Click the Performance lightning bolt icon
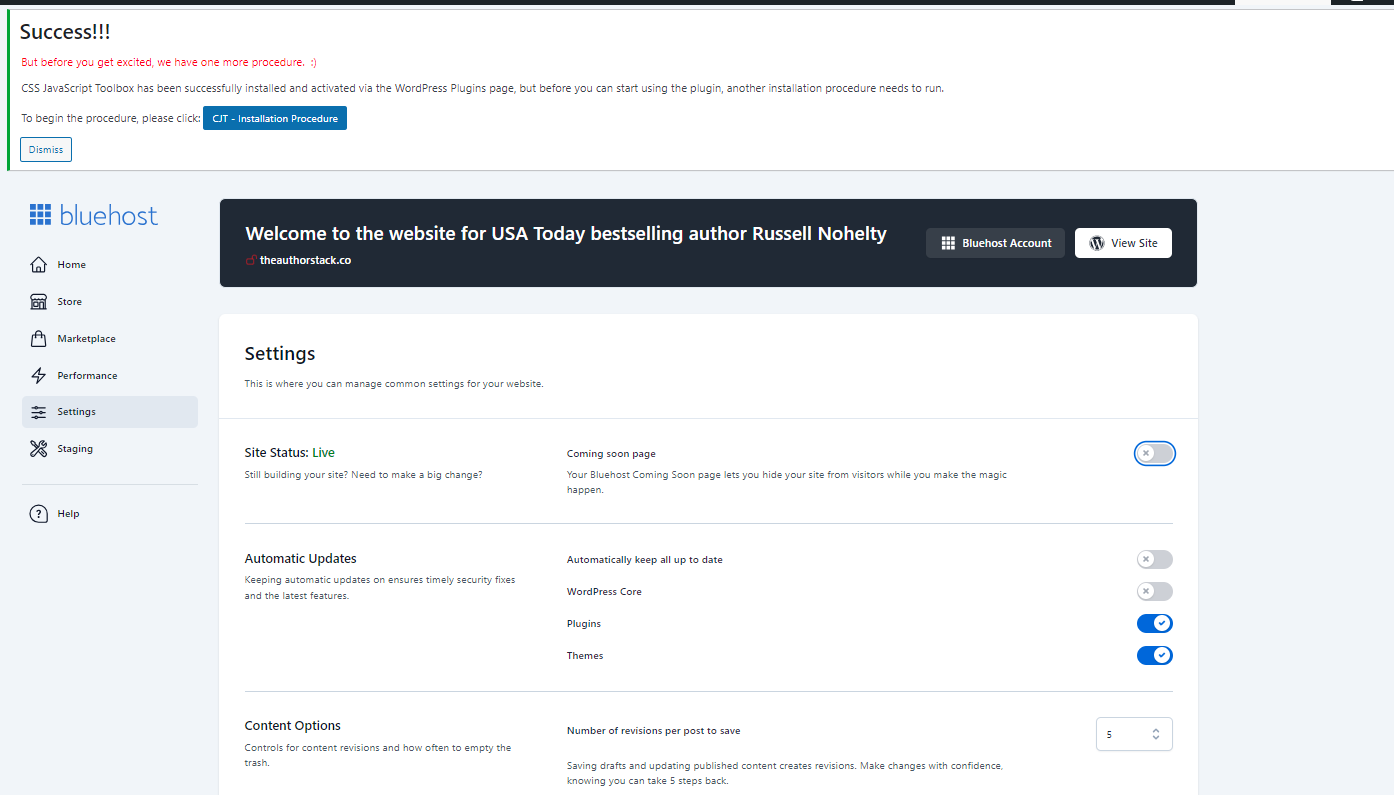Screen dimensions: 1394x795 point(39,376)
